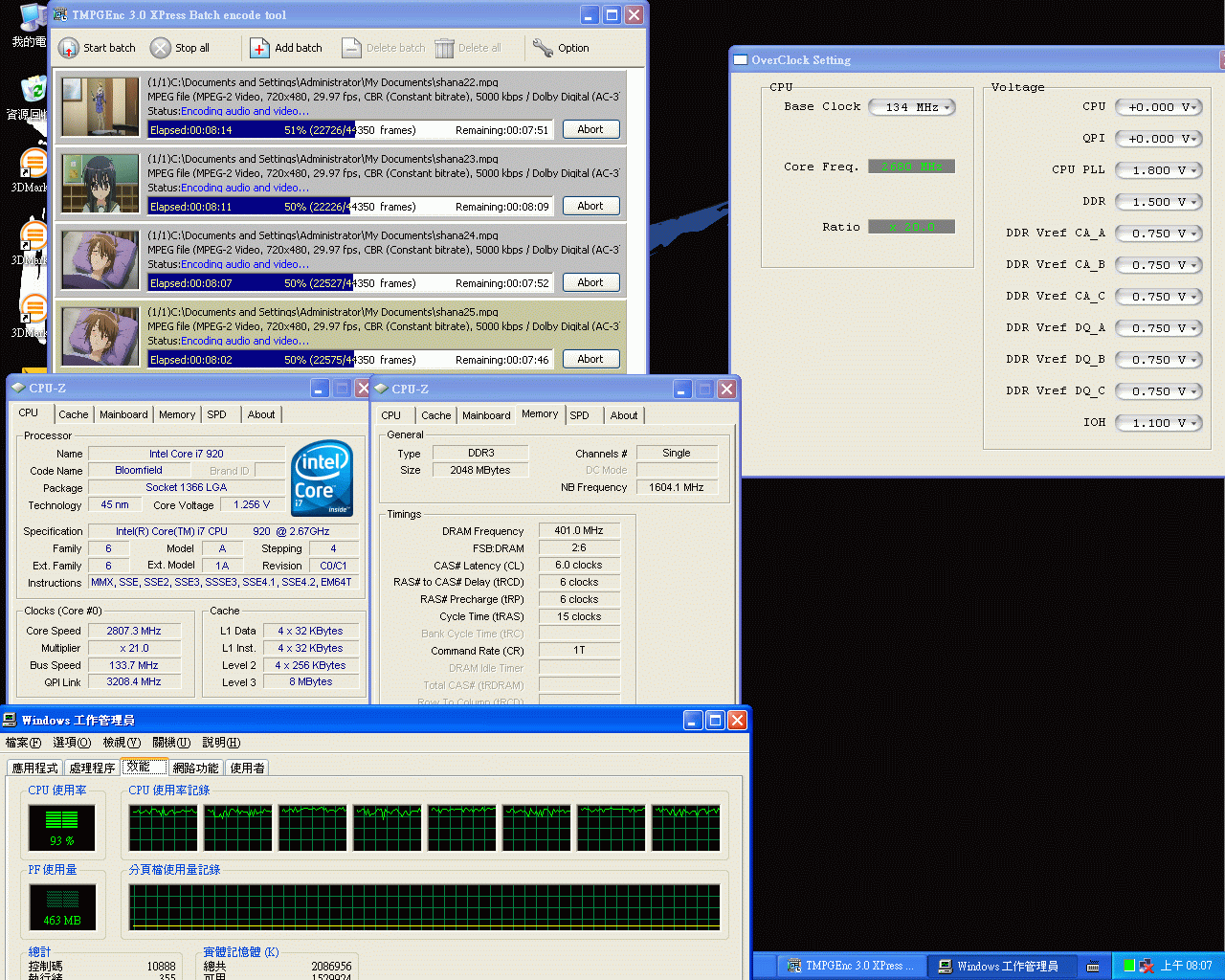Open the DDR Vref DQ_B dropdown
The height and width of the screenshot is (980, 1225).
(x=1158, y=360)
